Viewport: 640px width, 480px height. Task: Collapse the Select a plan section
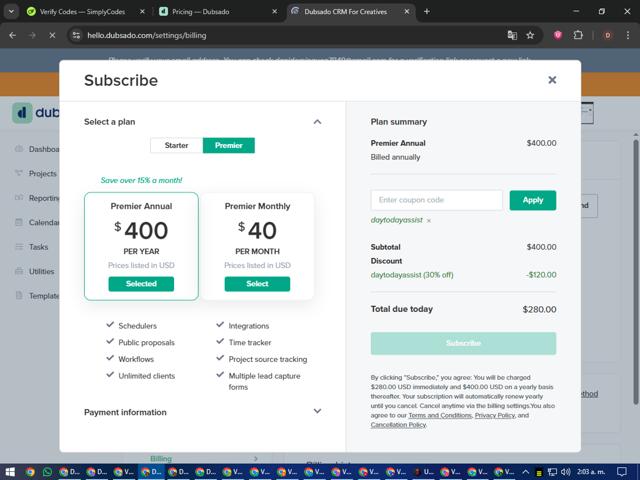coord(317,122)
